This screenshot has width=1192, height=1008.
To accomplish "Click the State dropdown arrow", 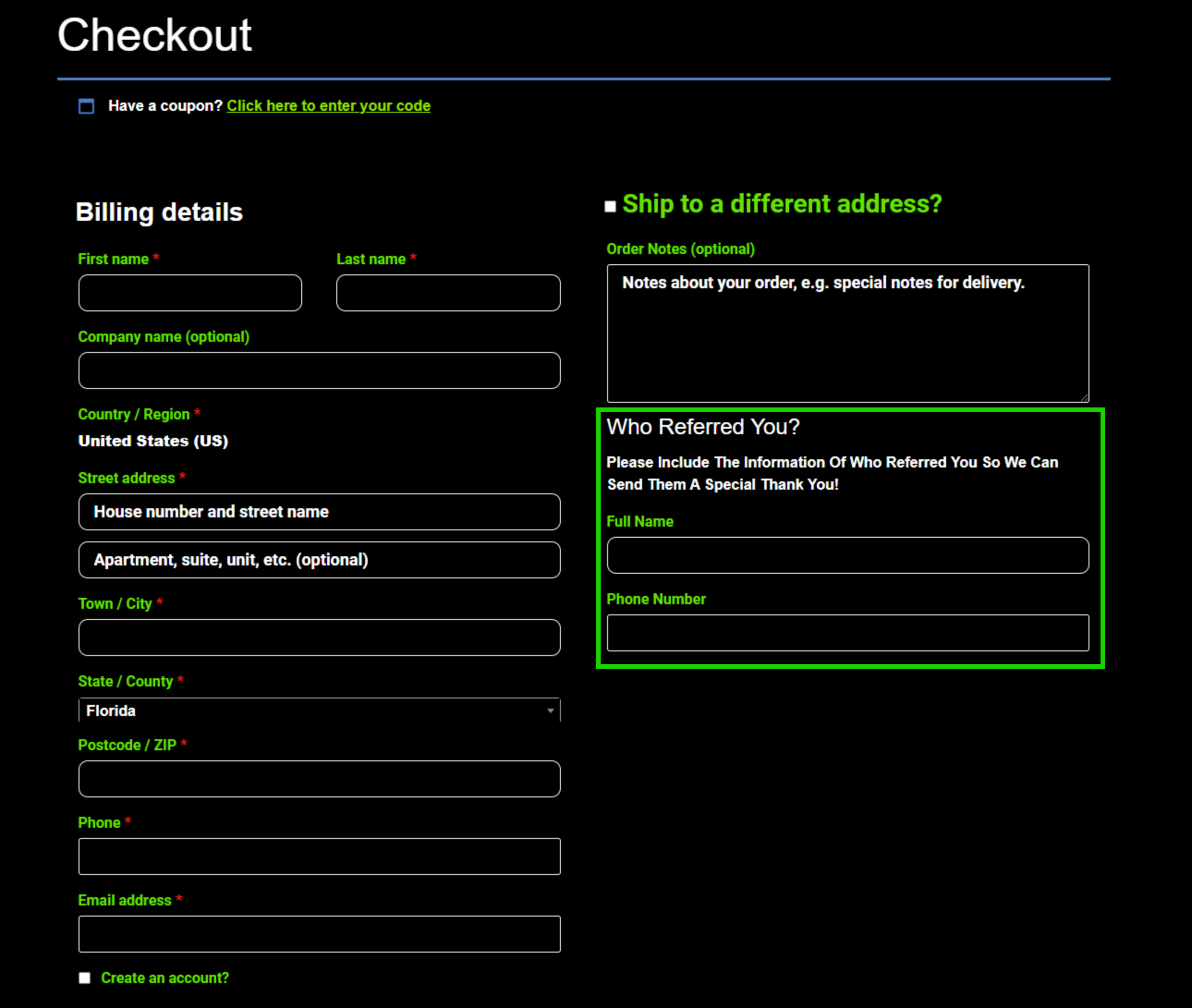I will 550,710.
